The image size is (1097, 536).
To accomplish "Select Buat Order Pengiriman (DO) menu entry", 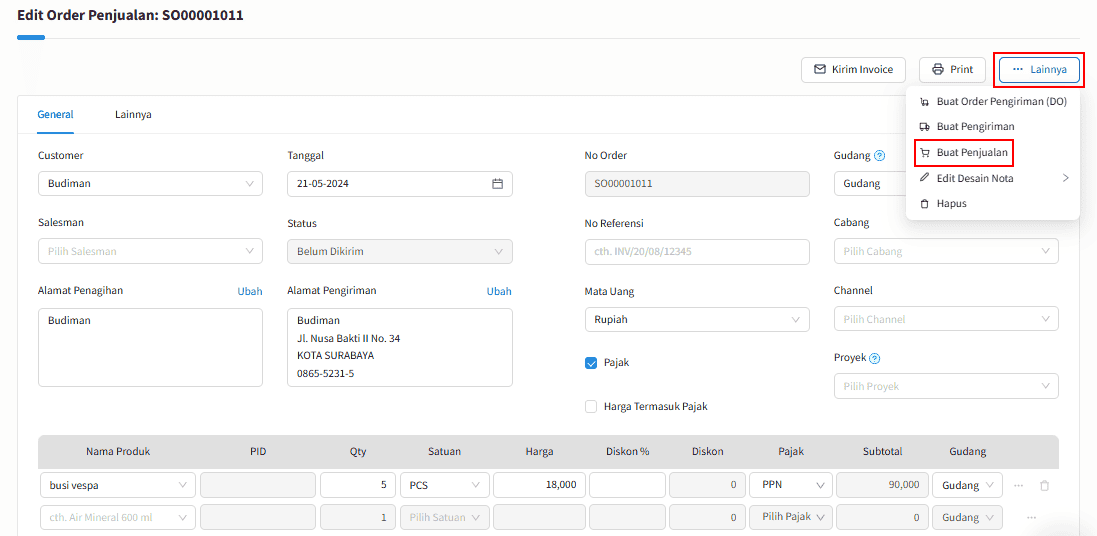I will (x=992, y=101).
